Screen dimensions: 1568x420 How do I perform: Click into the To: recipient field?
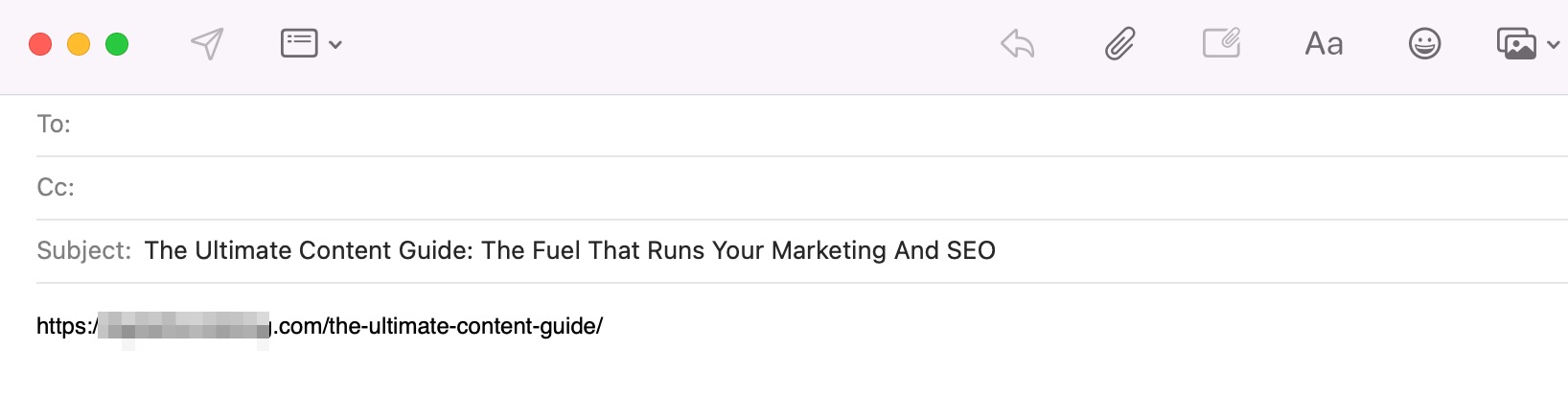click(819, 125)
